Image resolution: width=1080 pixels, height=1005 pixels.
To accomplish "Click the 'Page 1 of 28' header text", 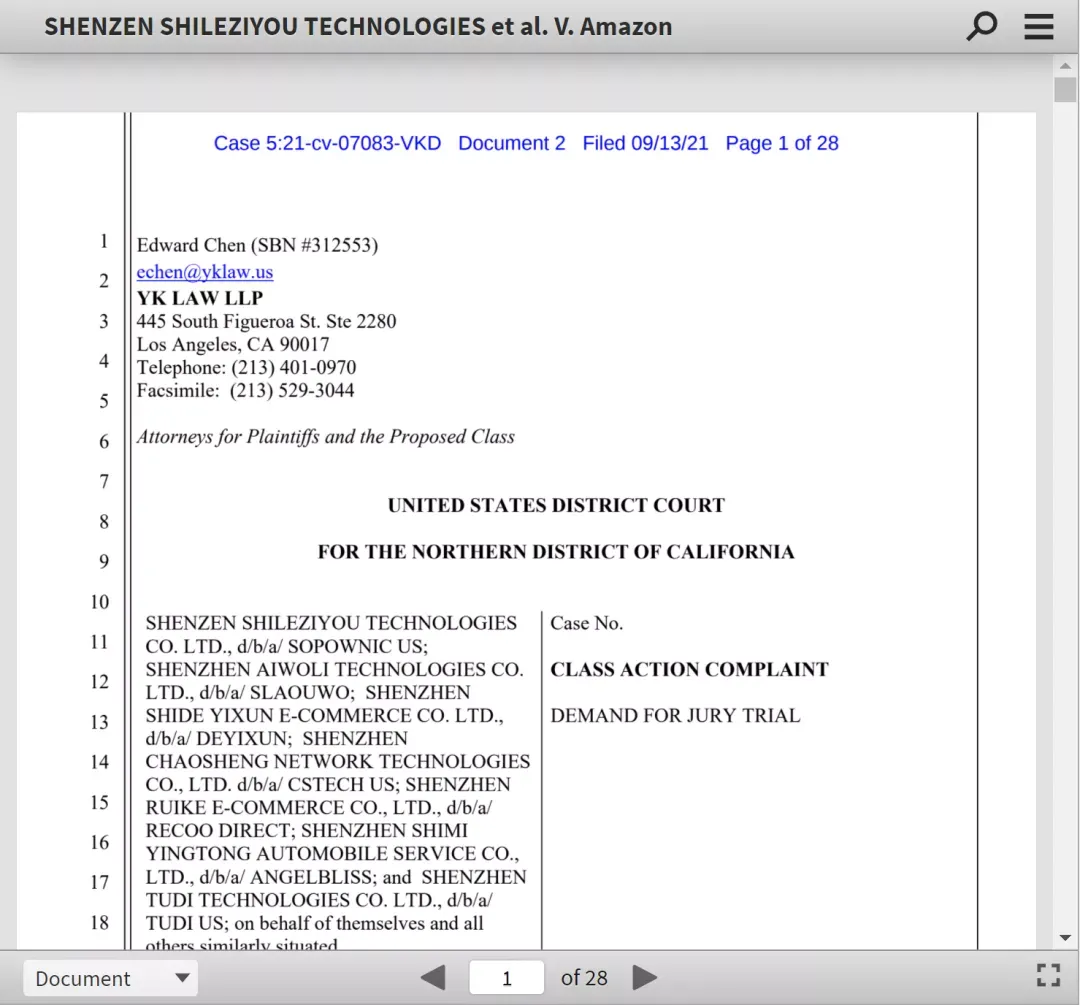I will [782, 143].
